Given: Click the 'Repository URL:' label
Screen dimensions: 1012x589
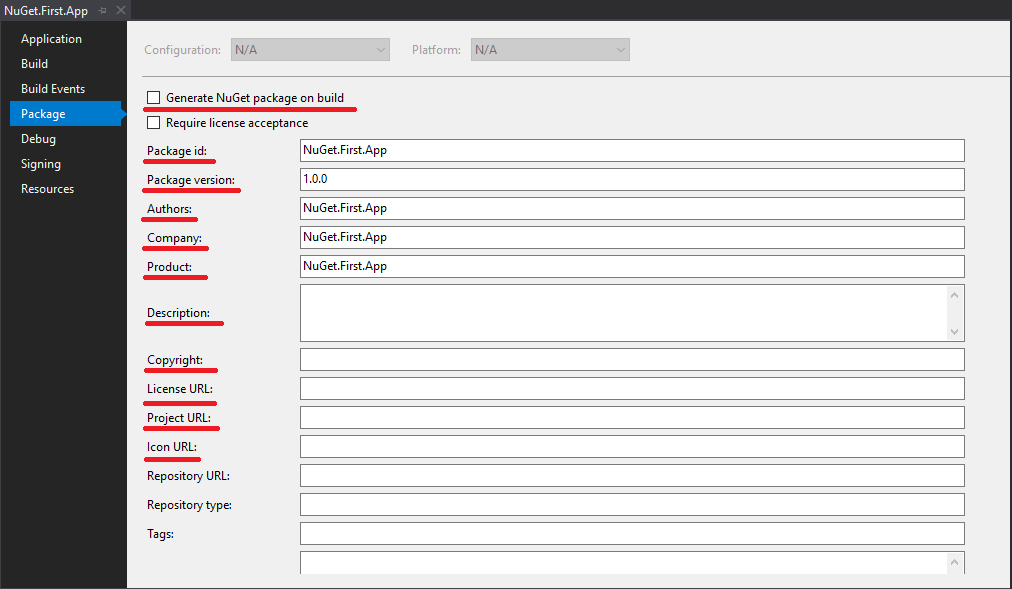Looking at the screenshot, I should [x=188, y=476].
